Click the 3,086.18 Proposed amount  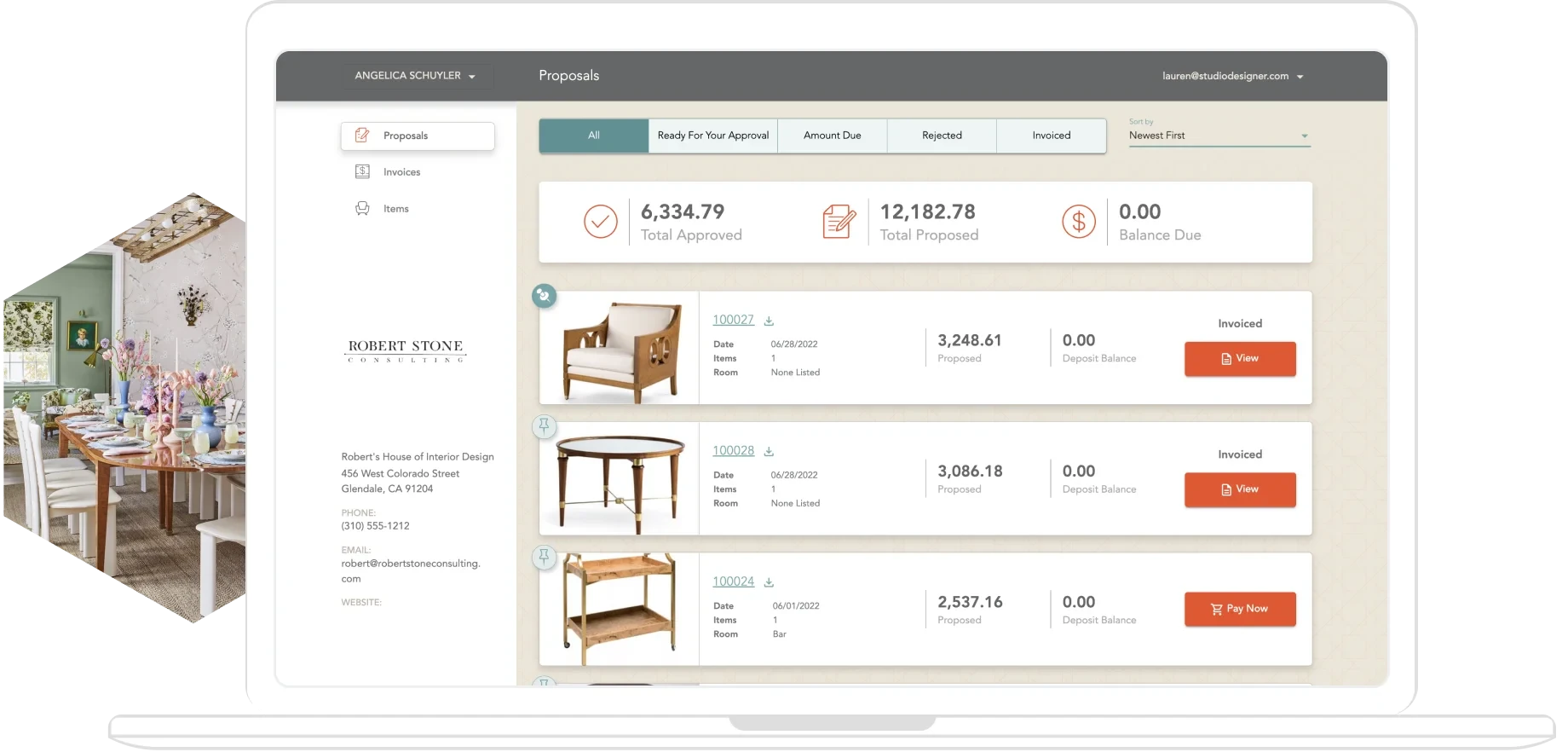(x=970, y=471)
